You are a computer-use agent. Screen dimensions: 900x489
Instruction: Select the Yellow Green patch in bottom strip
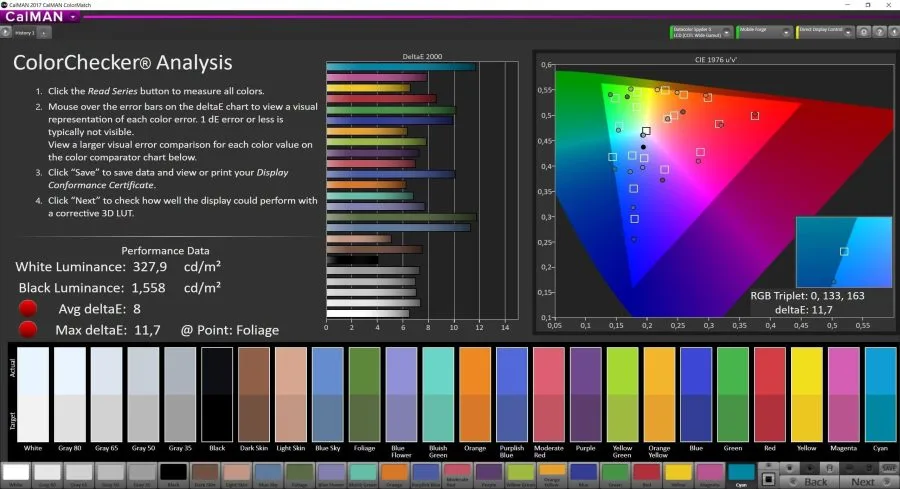point(521,474)
